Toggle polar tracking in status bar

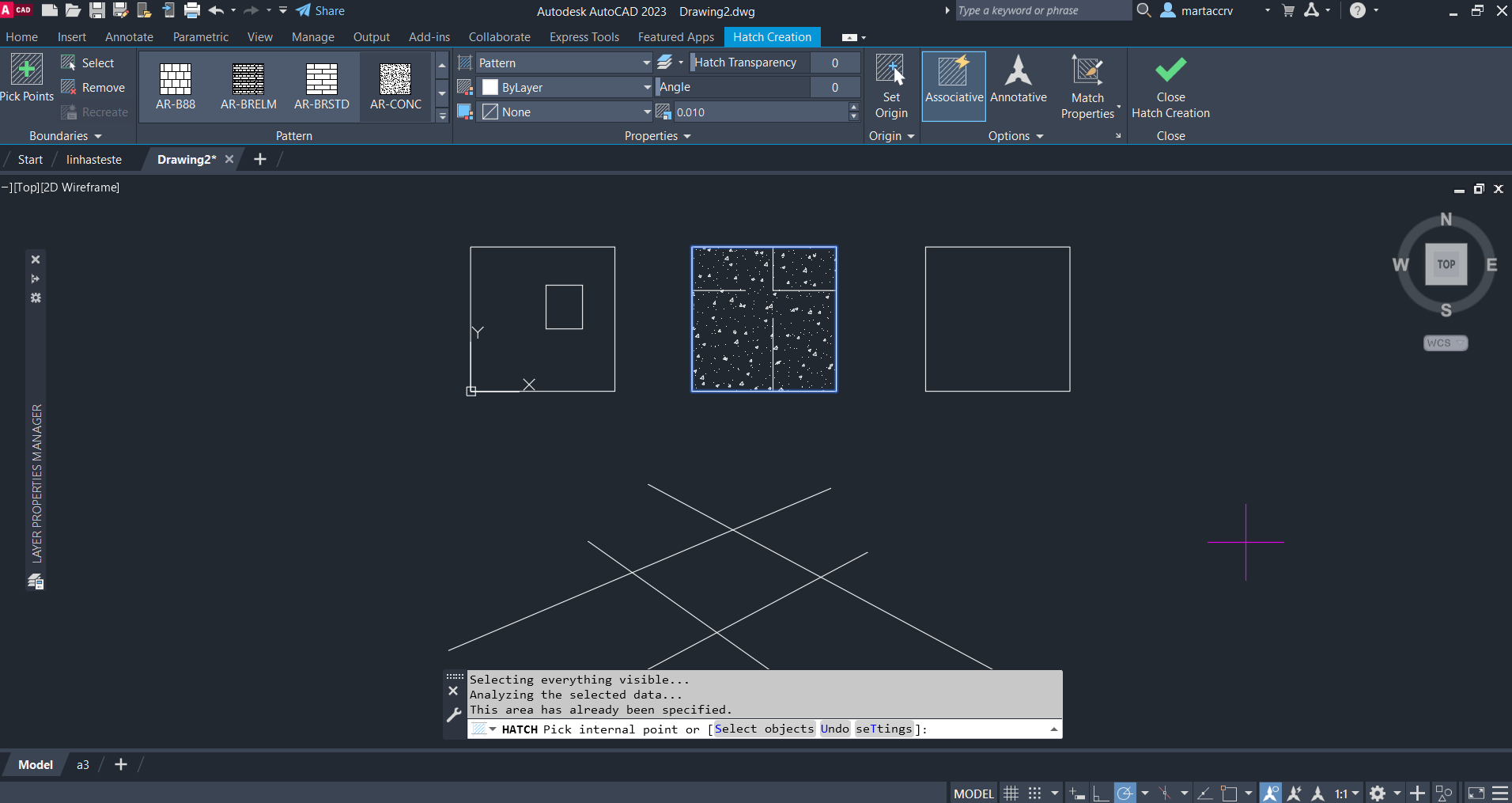(x=1125, y=793)
